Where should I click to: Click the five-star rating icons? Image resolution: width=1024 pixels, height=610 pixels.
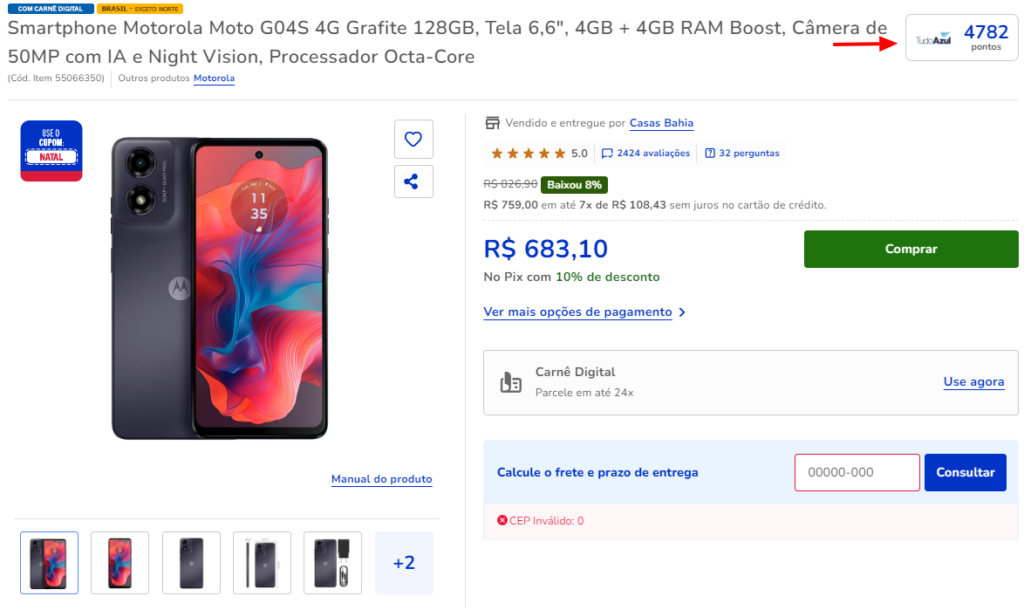click(527, 154)
